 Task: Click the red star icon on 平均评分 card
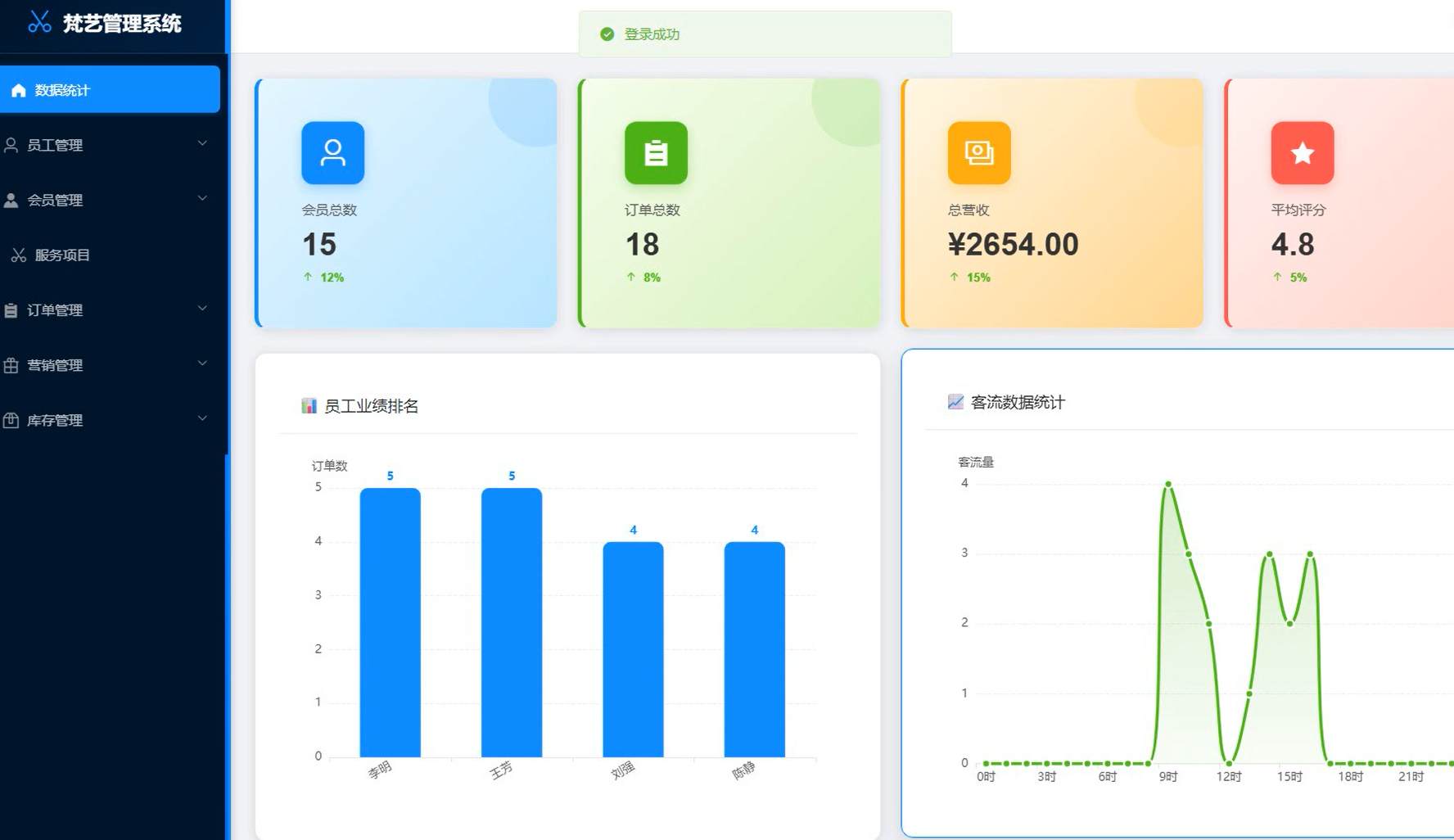tap(1303, 153)
